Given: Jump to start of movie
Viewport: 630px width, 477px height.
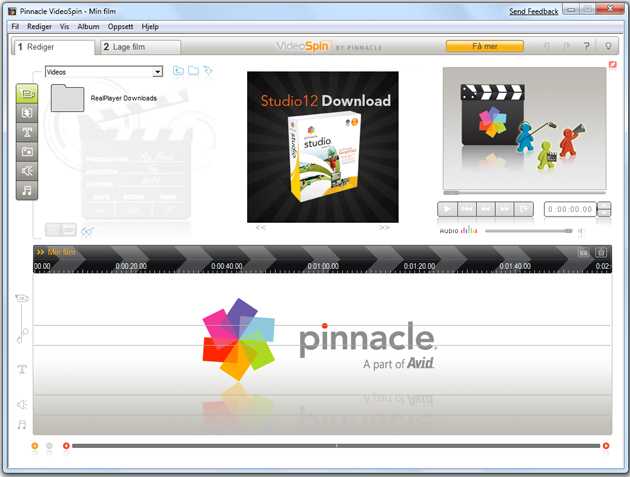Looking at the screenshot, I should pos(466,209).
